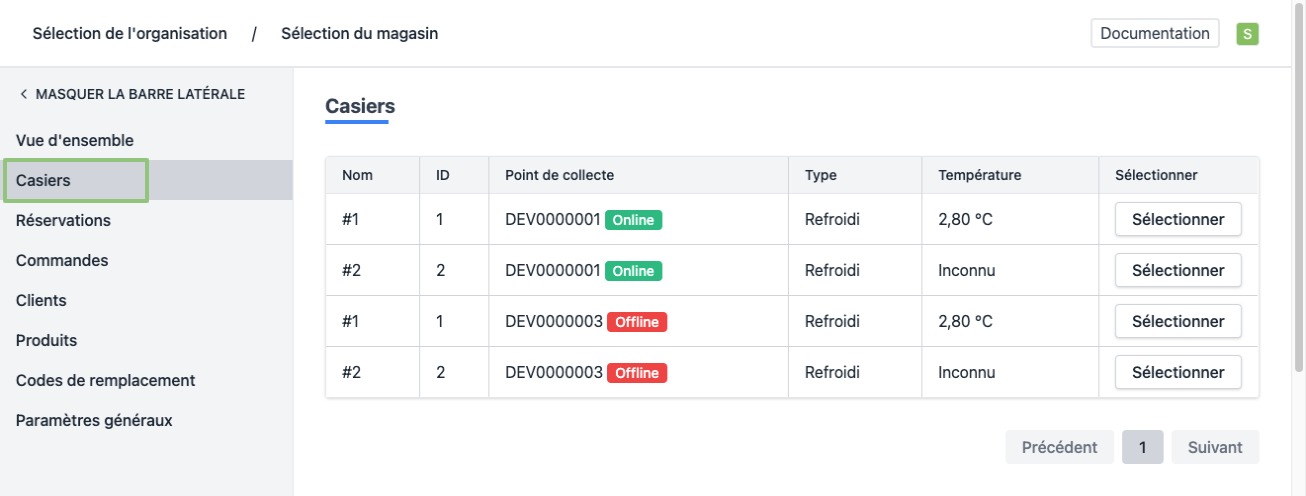Open Commandes in the sidebar
1306x496 pixels.
coord(62,260)
